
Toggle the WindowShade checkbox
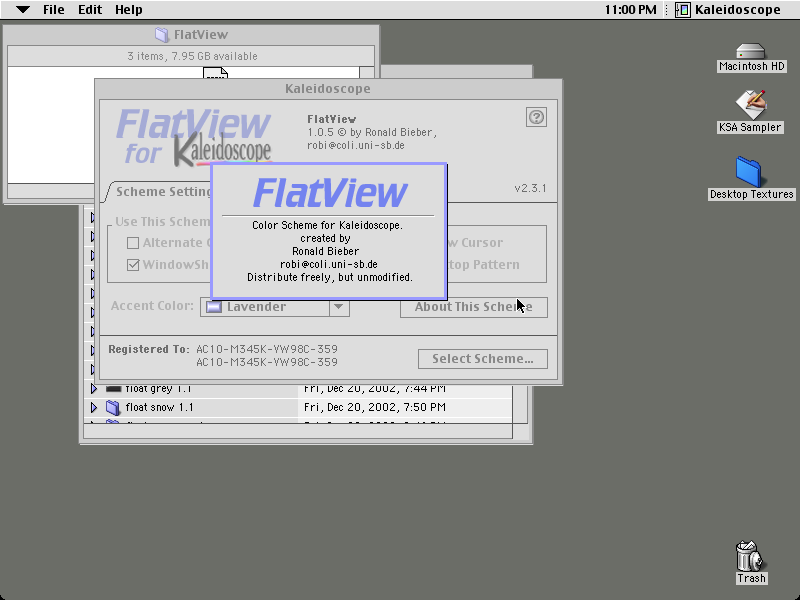tap(133, 265)
